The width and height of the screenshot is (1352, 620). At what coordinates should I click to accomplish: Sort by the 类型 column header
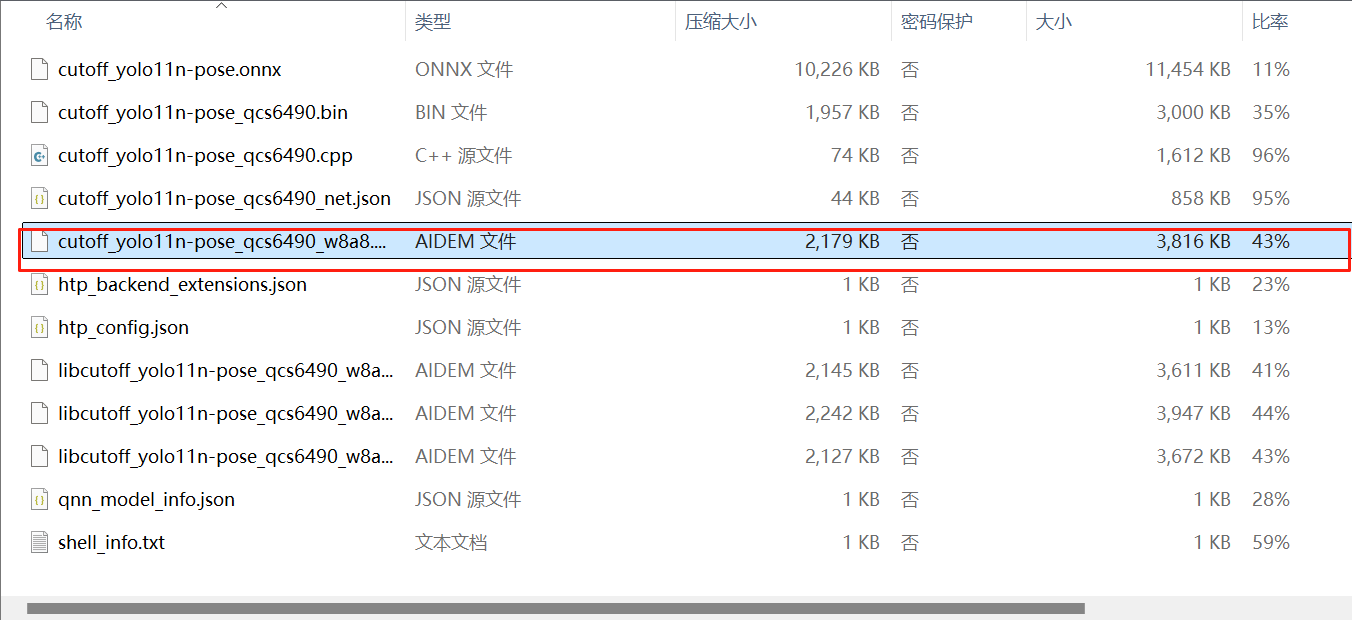433,22
